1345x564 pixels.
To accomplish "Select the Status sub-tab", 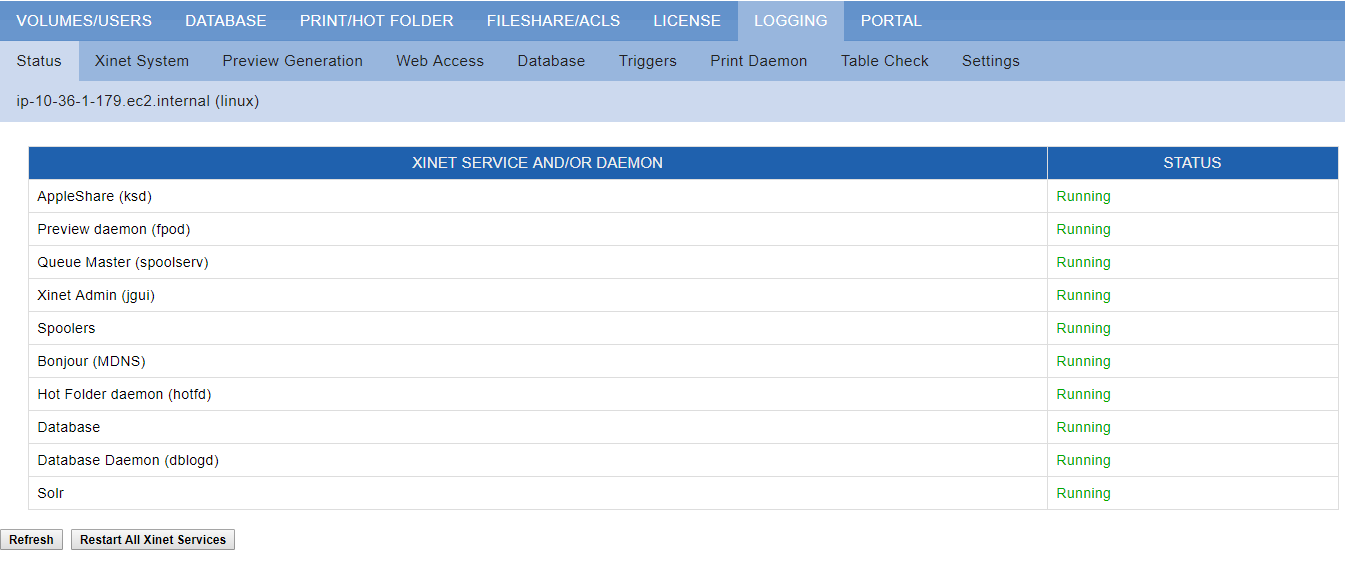I will 39,61.
